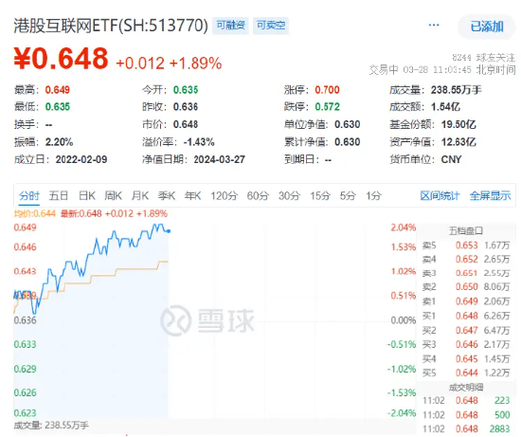
Task: Choose the 60分 interval tab
Action: pos(258,196)
